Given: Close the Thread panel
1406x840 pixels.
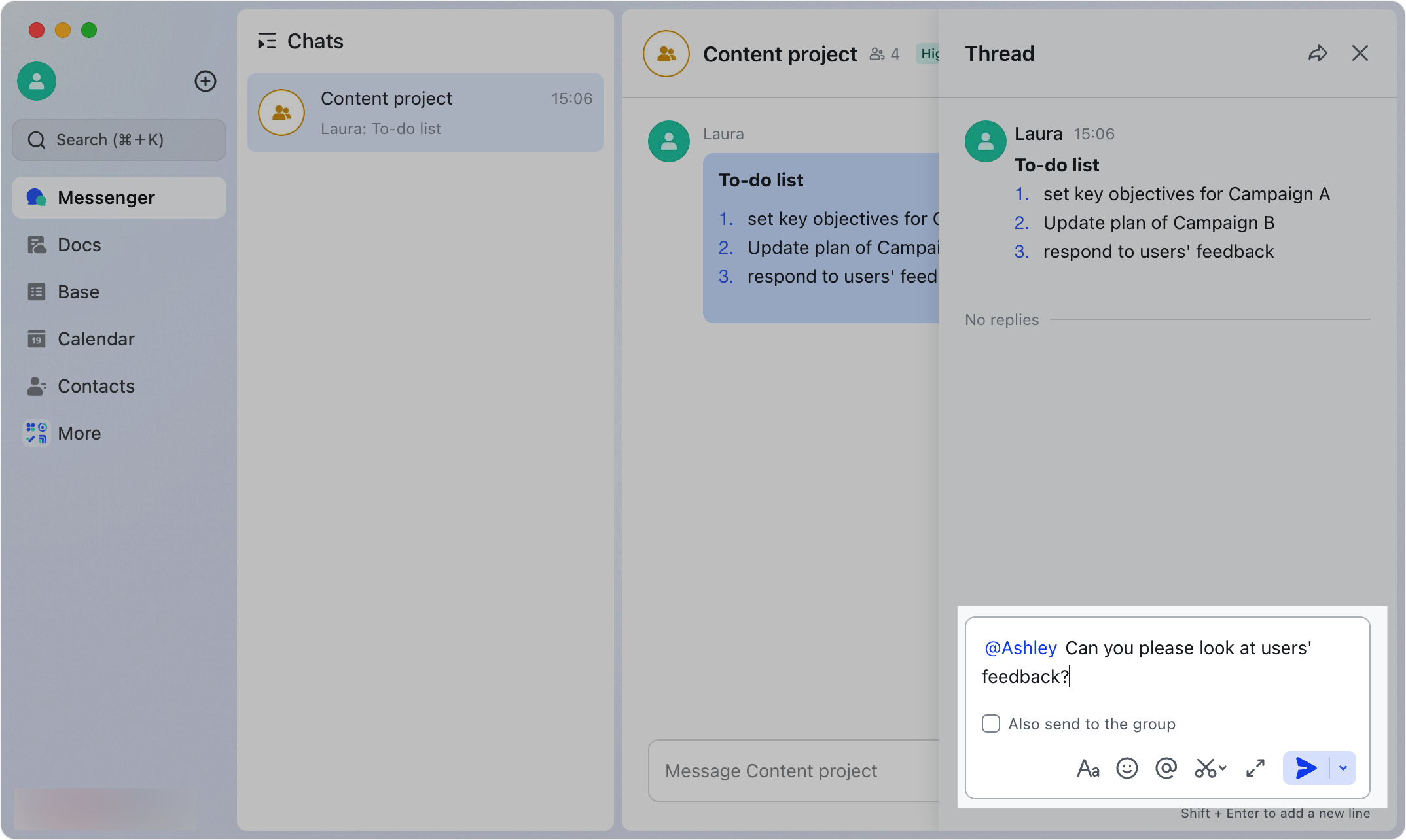Looking at the screenshot, I should (x=1360, y=54).
